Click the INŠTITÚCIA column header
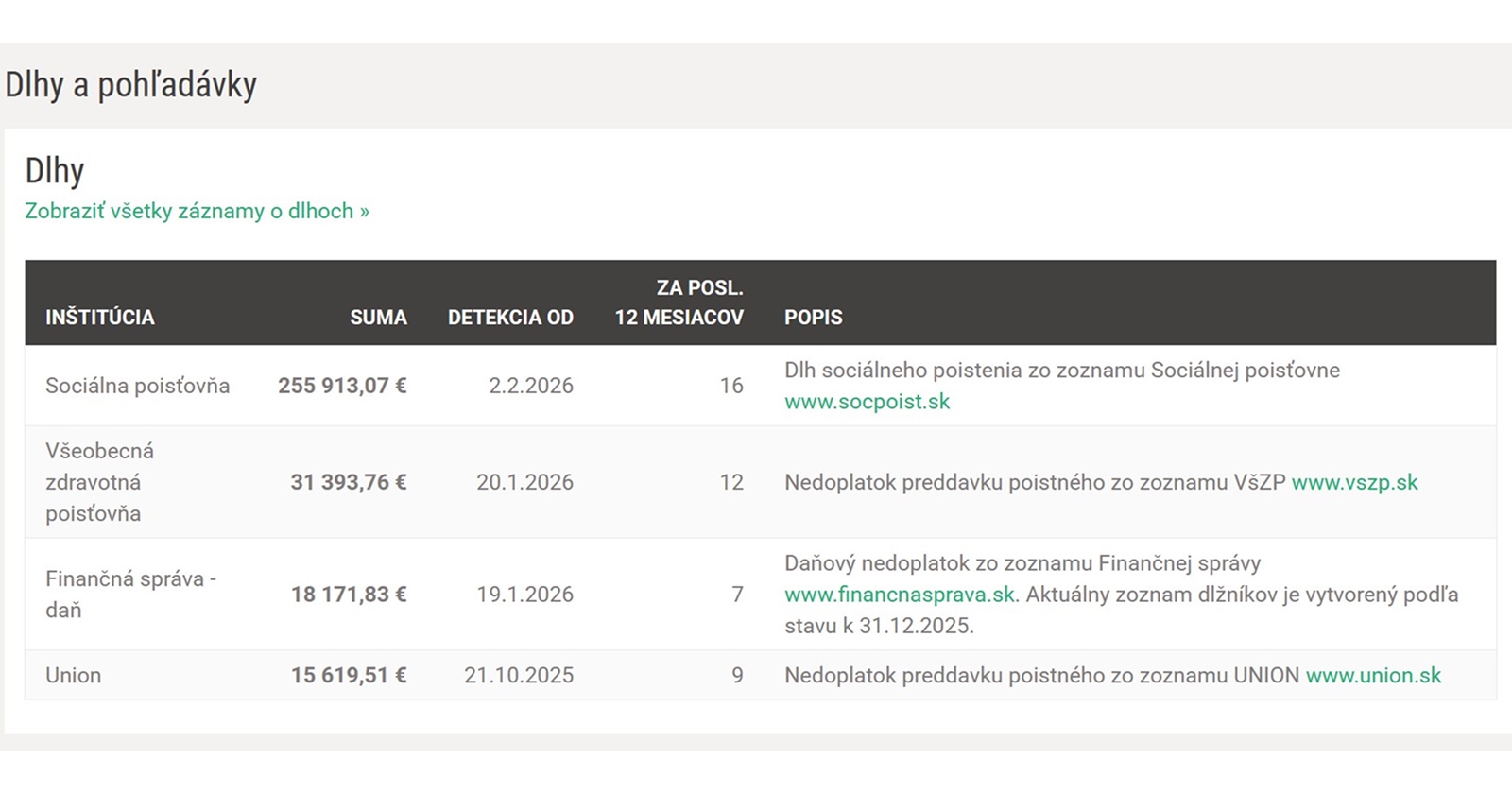 tap(100, 318)
